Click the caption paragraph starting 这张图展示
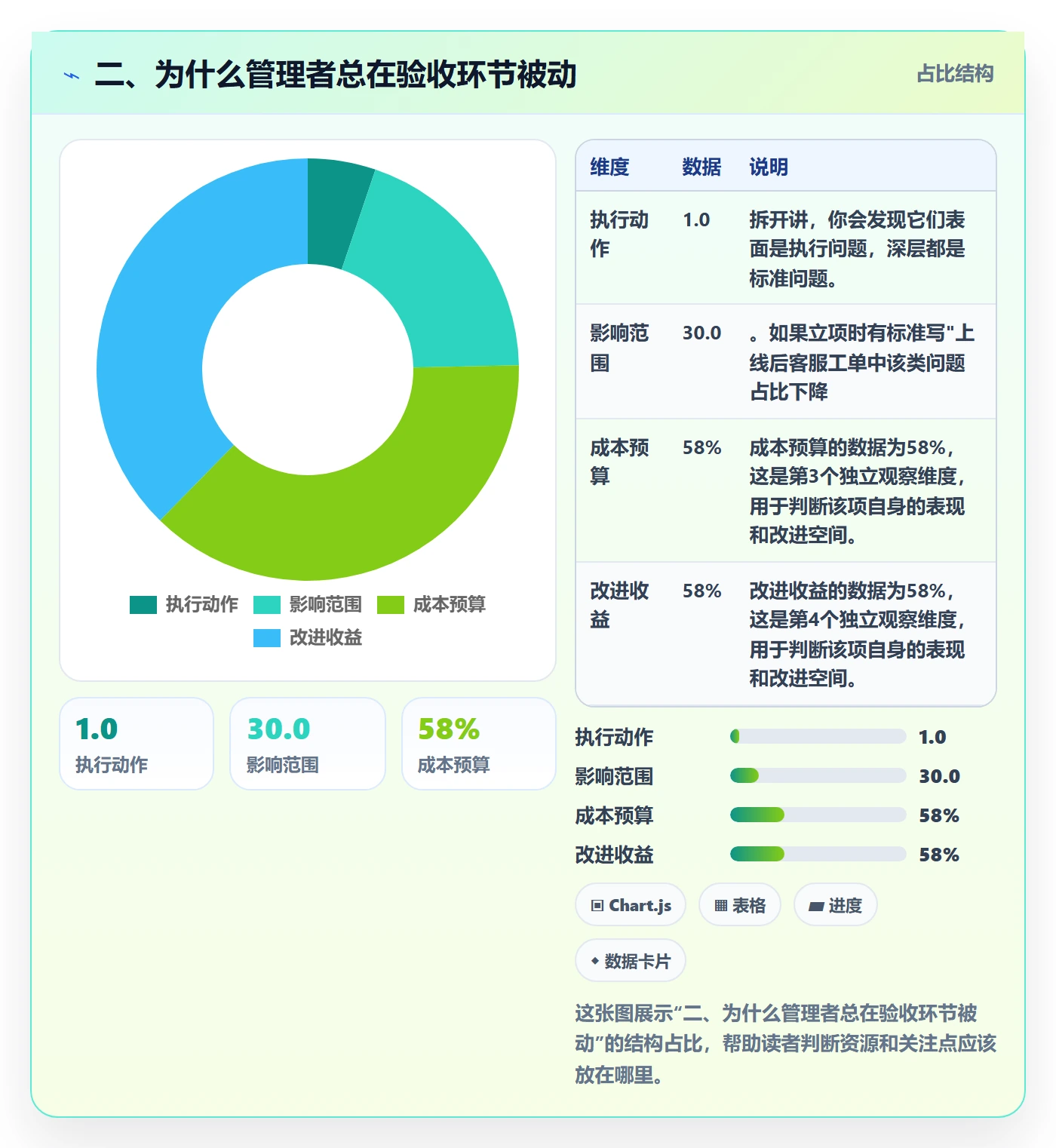Viewport: 1056px width, 1148px height. [x=785, y=1044]
